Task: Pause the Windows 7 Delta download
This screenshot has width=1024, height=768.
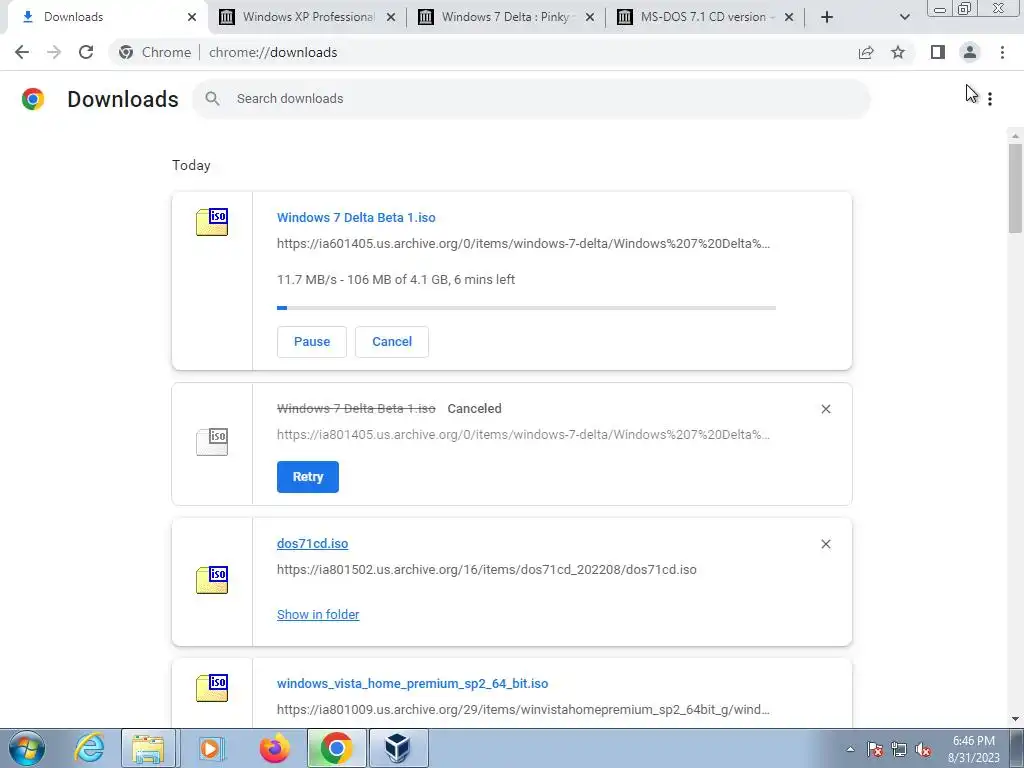Action: click(312, 342)
